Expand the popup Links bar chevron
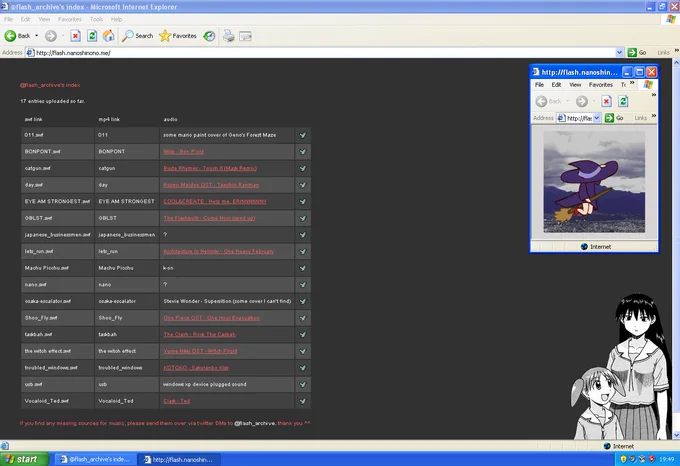This screenshot has height=466, width=680. click(x=654, y=116)
